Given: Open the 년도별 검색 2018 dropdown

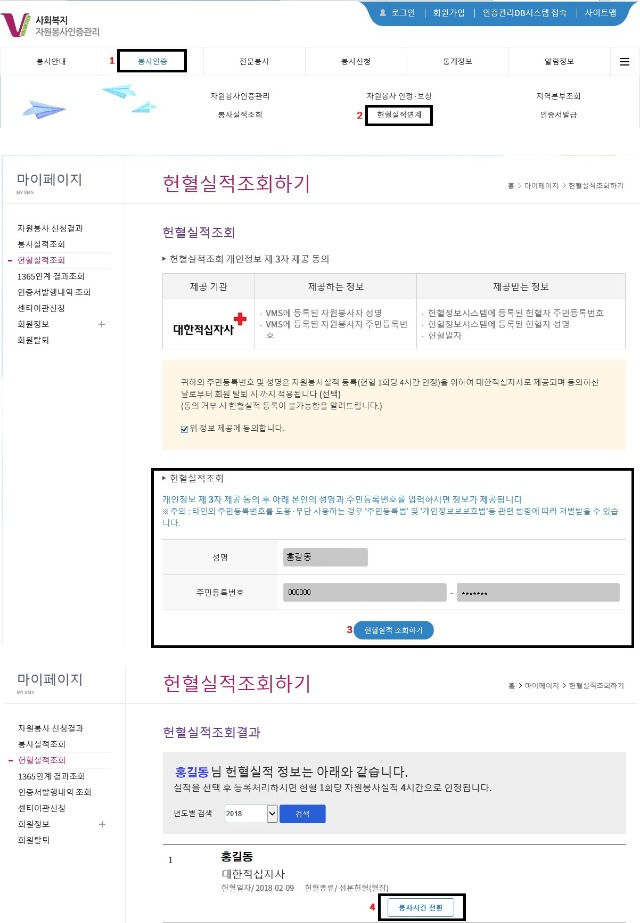Looking at the screenshot, I should click(x=251, y=814).
